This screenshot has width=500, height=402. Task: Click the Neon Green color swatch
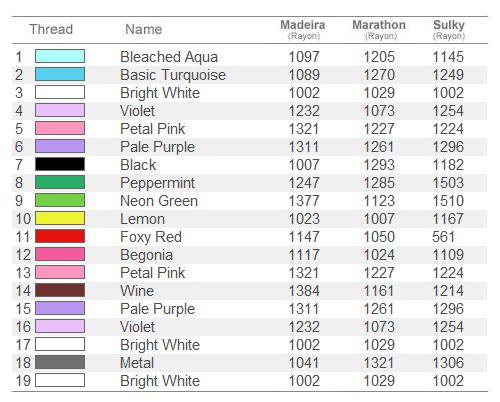click(x=60, y=200)
